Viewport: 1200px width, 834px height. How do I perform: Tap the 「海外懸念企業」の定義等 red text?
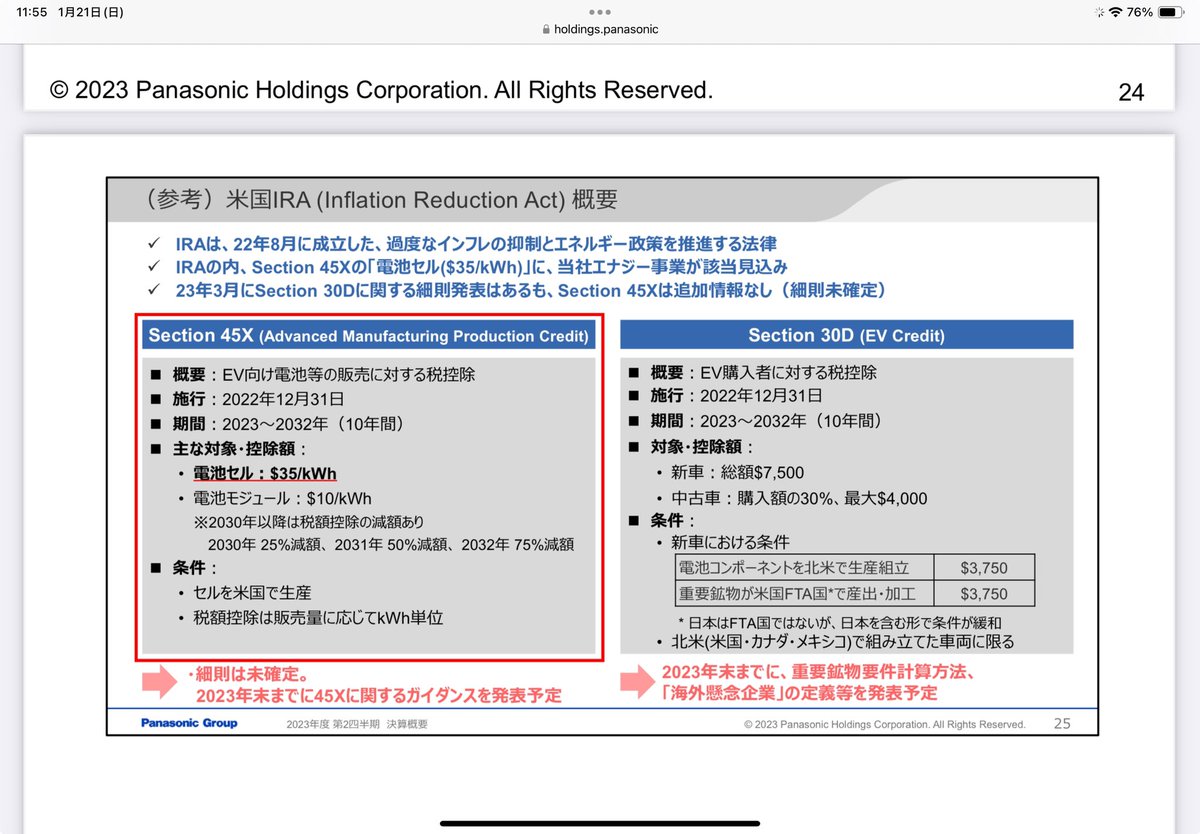point(799,693)
